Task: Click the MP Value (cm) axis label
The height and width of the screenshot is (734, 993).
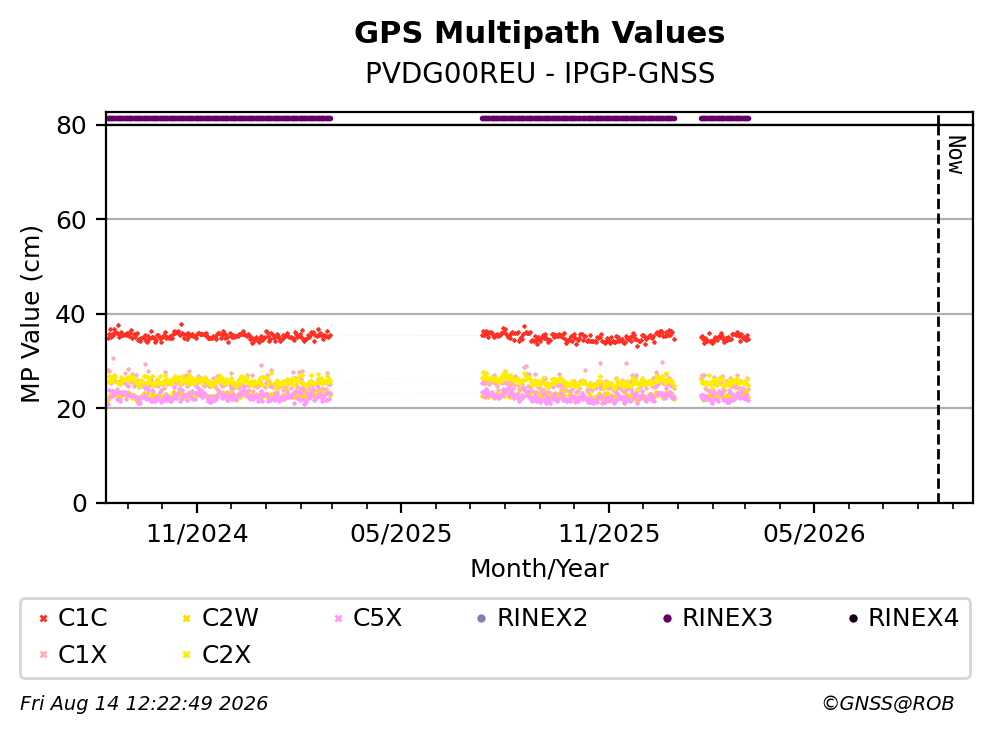Action: pyautogui.click(x=30, y=314)
